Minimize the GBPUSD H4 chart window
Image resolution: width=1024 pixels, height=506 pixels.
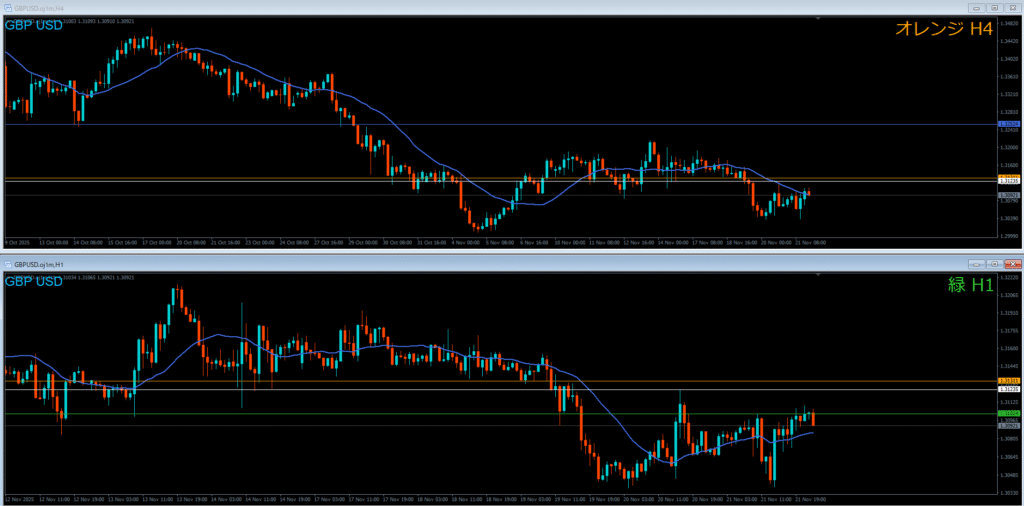(975, 7)
